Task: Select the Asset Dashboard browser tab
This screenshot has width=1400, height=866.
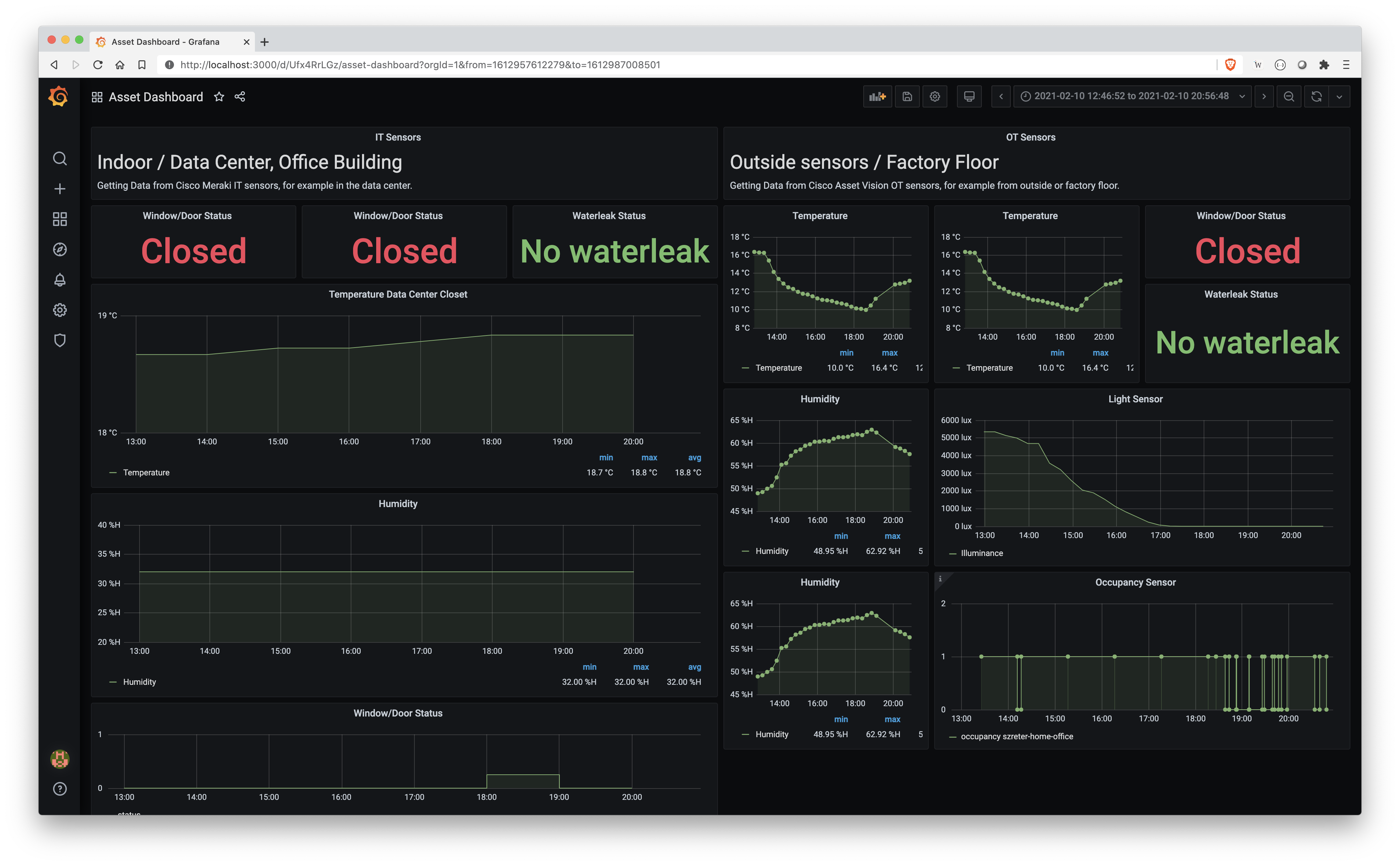Action: coord(165,42)
